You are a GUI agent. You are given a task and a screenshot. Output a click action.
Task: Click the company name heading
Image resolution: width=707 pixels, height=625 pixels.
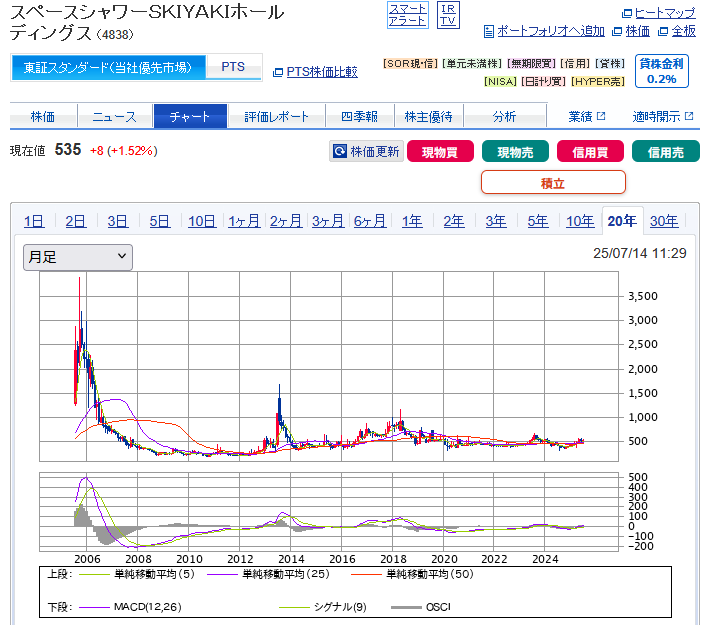[147, 23]
